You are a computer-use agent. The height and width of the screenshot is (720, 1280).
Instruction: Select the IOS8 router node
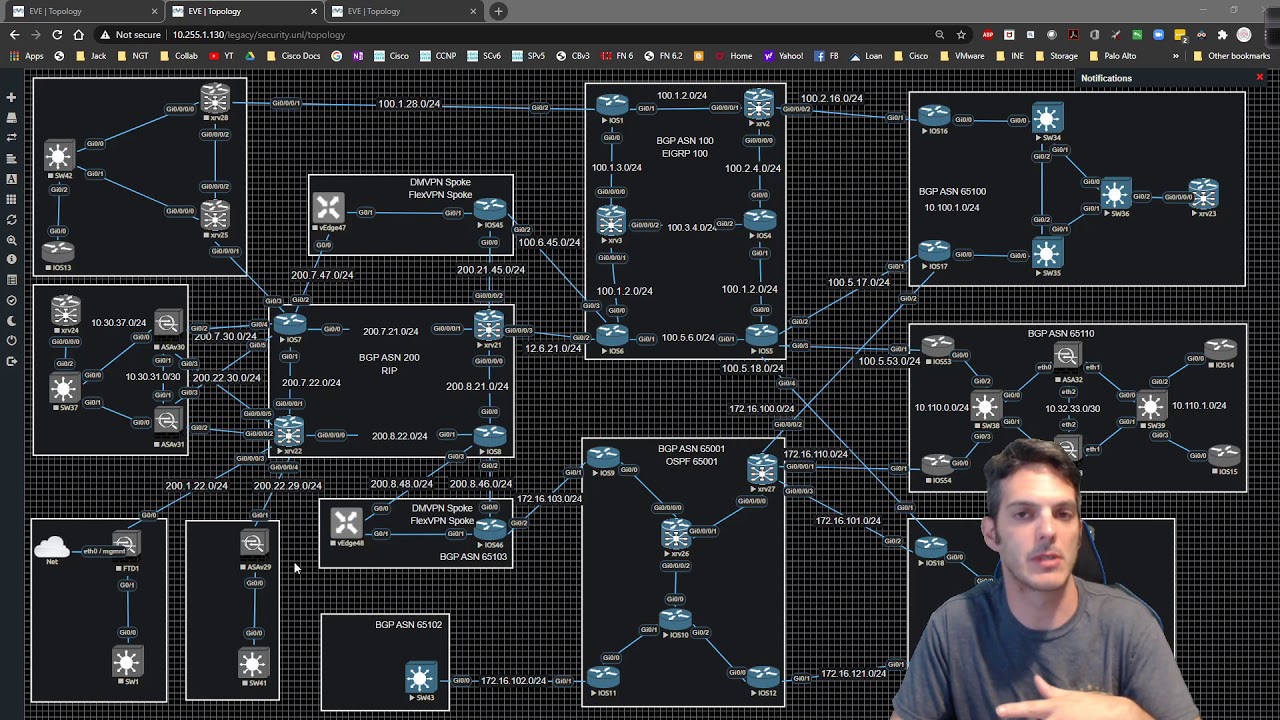[x=490, y=434]
